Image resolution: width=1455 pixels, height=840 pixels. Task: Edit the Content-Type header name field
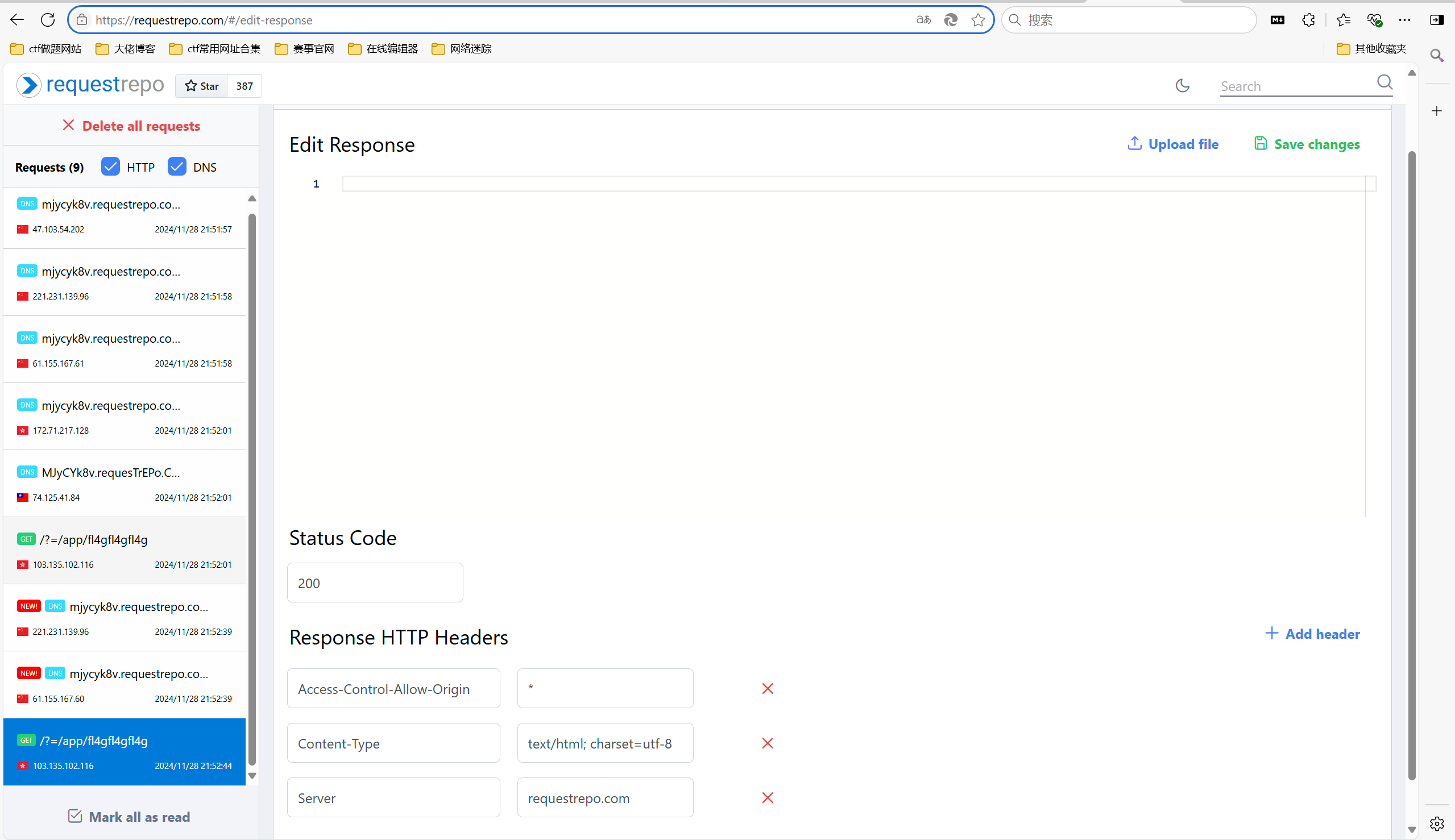click(393, 743)
